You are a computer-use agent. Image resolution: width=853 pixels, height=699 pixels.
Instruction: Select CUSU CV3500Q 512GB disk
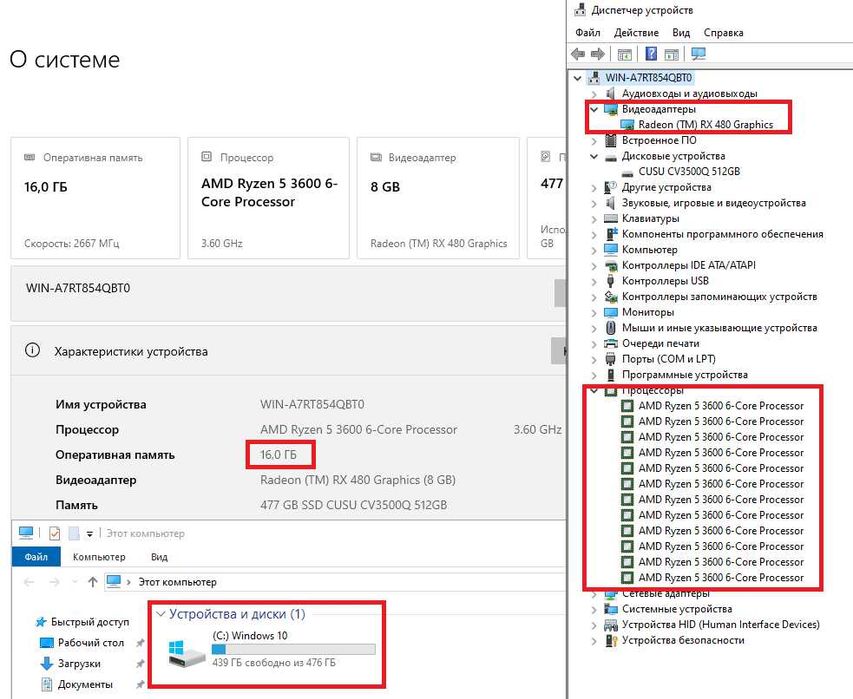(689, 171)
